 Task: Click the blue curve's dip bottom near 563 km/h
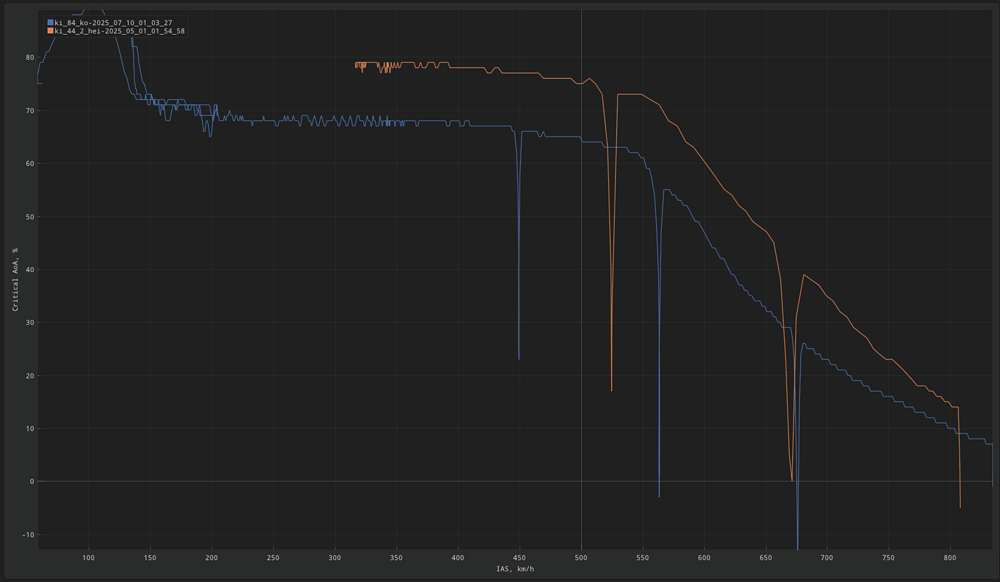[x=659, y=496]
